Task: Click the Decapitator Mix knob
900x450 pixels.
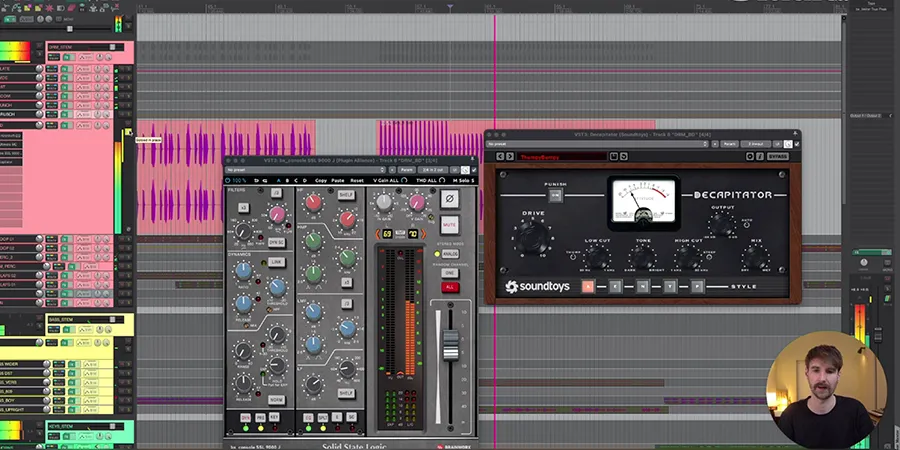Action: (755, 258)
